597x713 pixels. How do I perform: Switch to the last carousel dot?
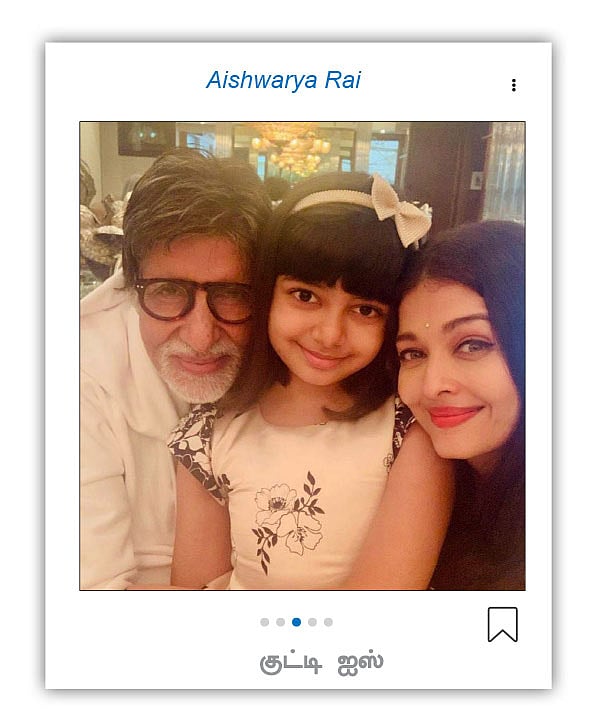(x=328, y=622)
